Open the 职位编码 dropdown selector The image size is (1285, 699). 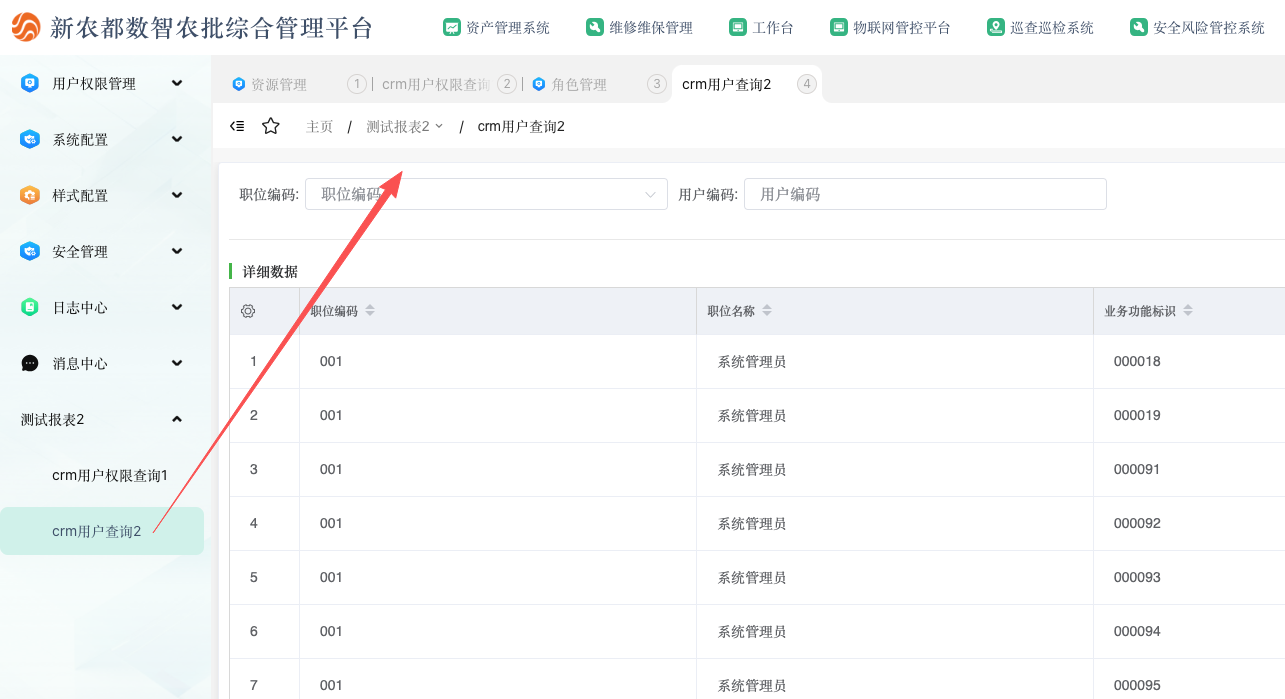coord(486,194)
